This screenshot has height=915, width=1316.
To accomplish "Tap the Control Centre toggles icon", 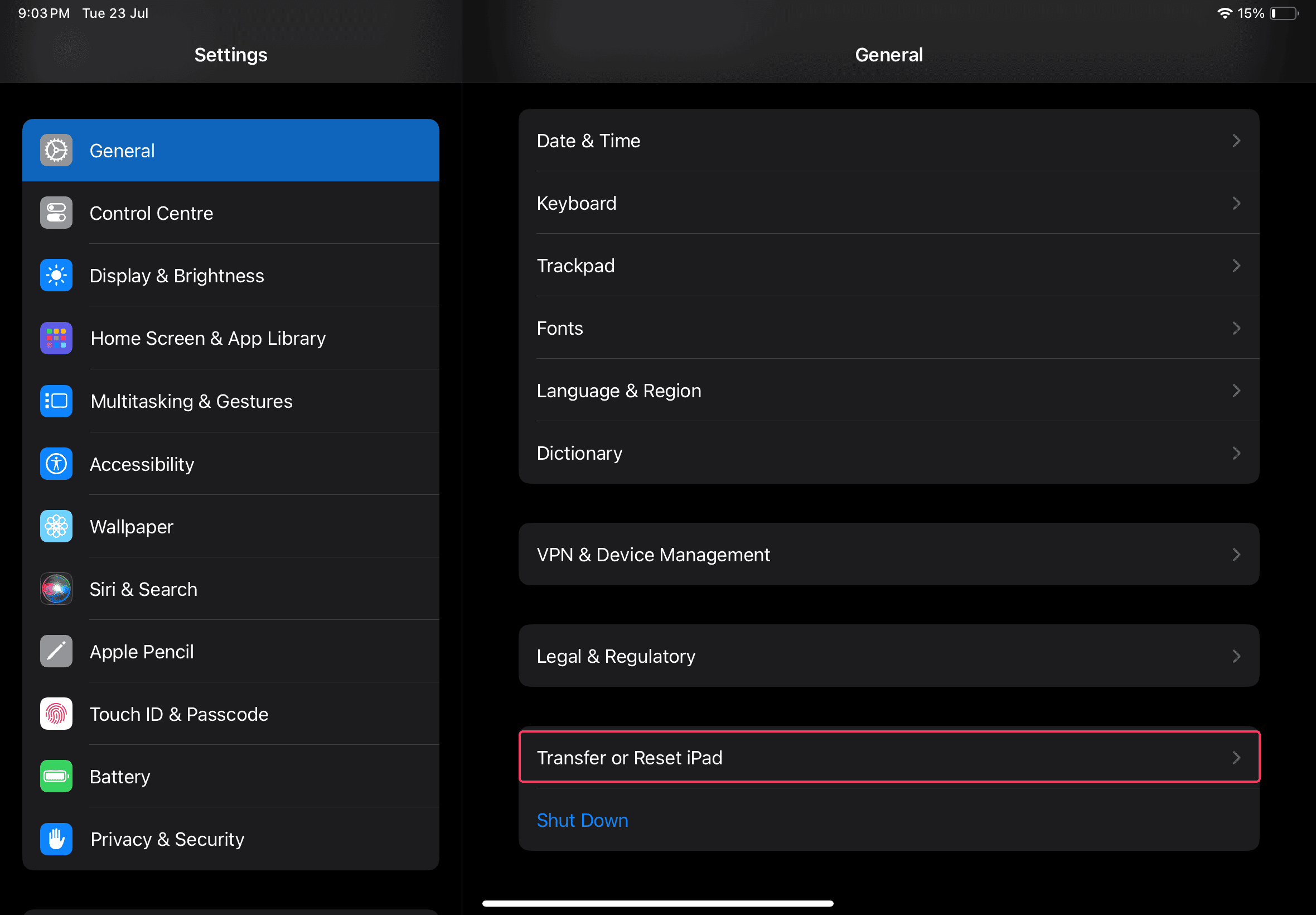I will click(x=56, y=213).
